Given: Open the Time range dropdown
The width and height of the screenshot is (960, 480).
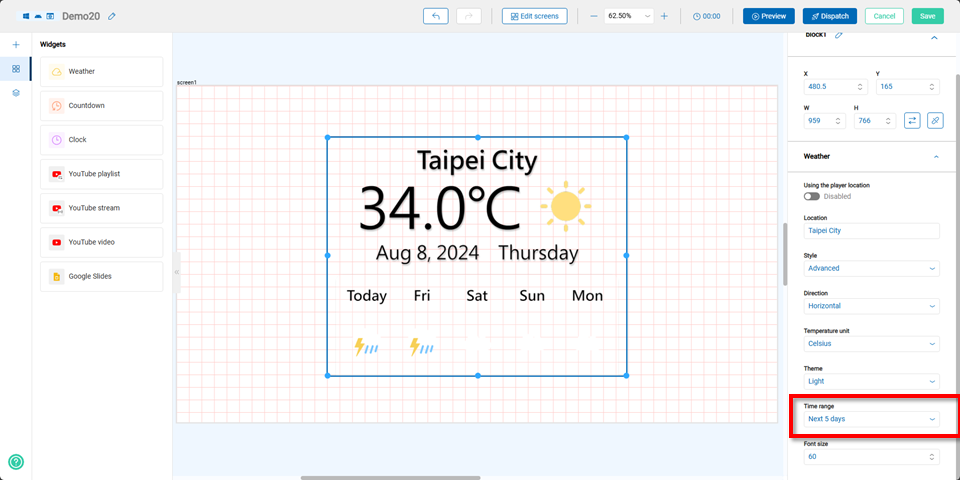Looking at the screenshot, I should tap(871, 419).
